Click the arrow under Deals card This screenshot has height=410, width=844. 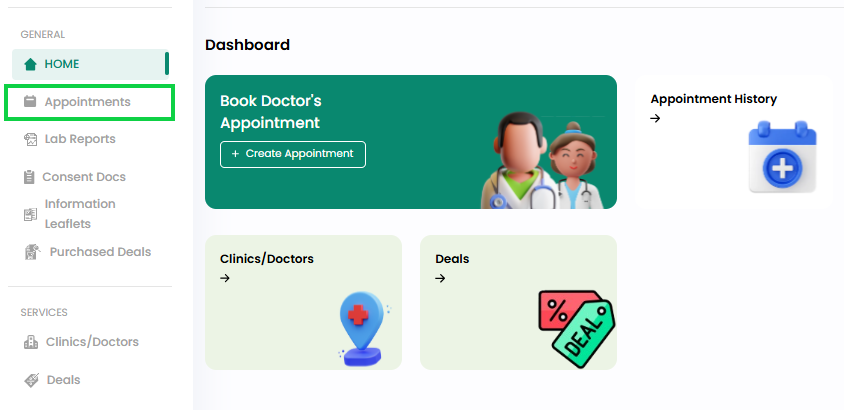pyautogui.click(x=440, y=278)
